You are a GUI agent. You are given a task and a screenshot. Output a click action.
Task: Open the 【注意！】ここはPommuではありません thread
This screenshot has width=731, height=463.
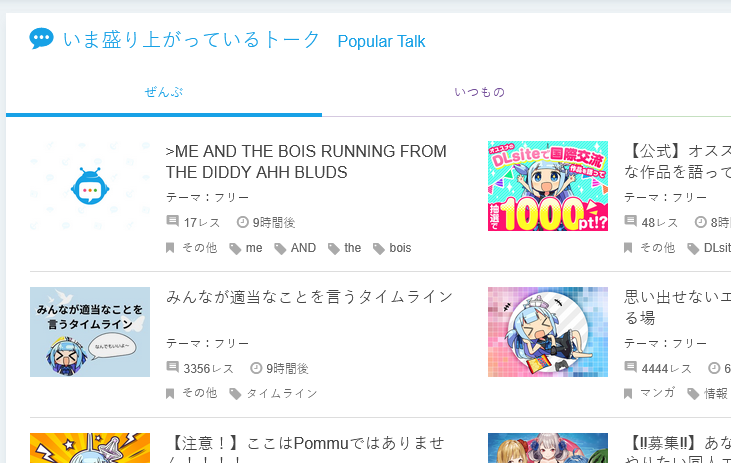click(x=308, y=443)
